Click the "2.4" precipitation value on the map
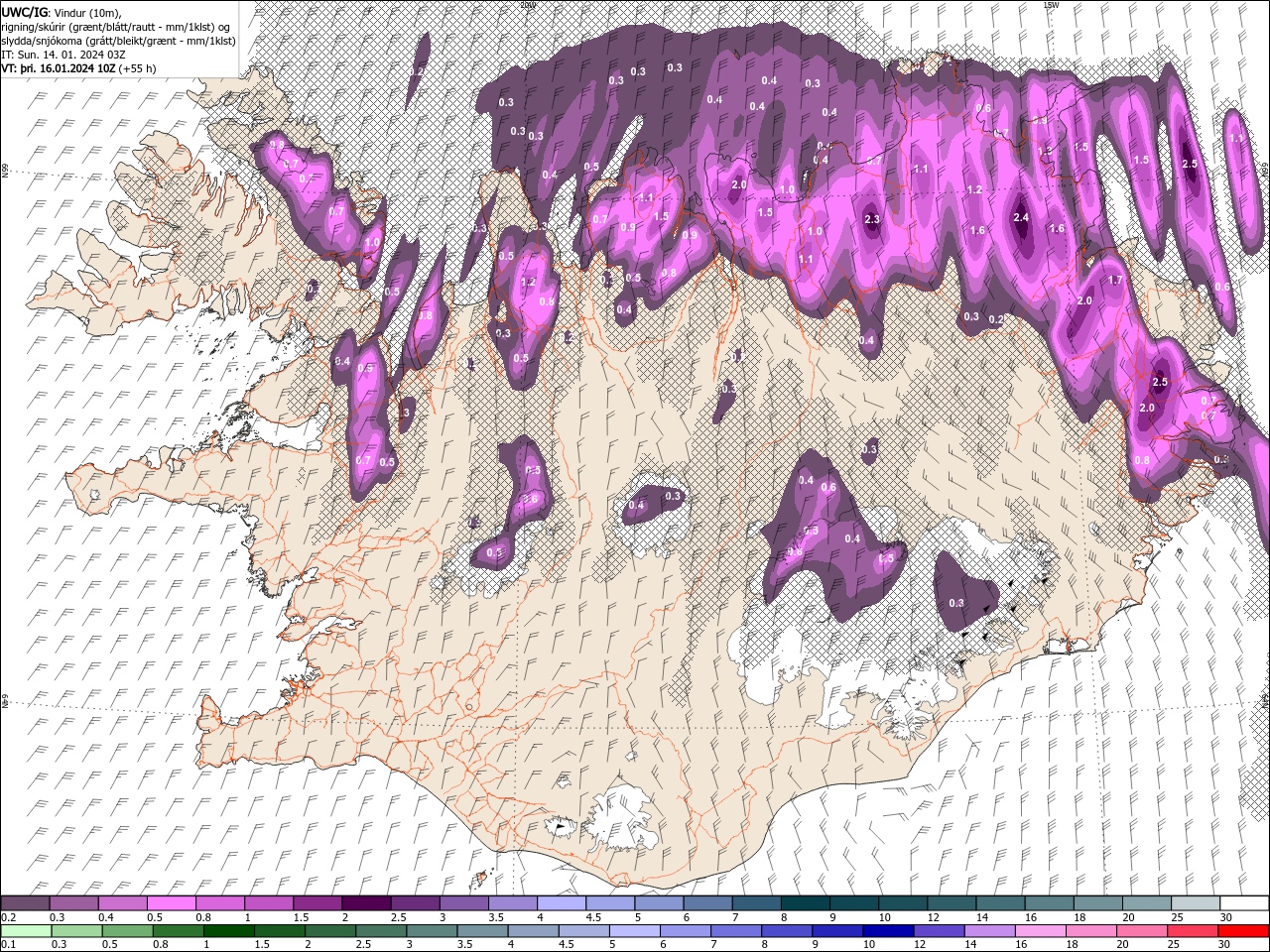This screenshot has width=1270, height=952. point(1022,217)
